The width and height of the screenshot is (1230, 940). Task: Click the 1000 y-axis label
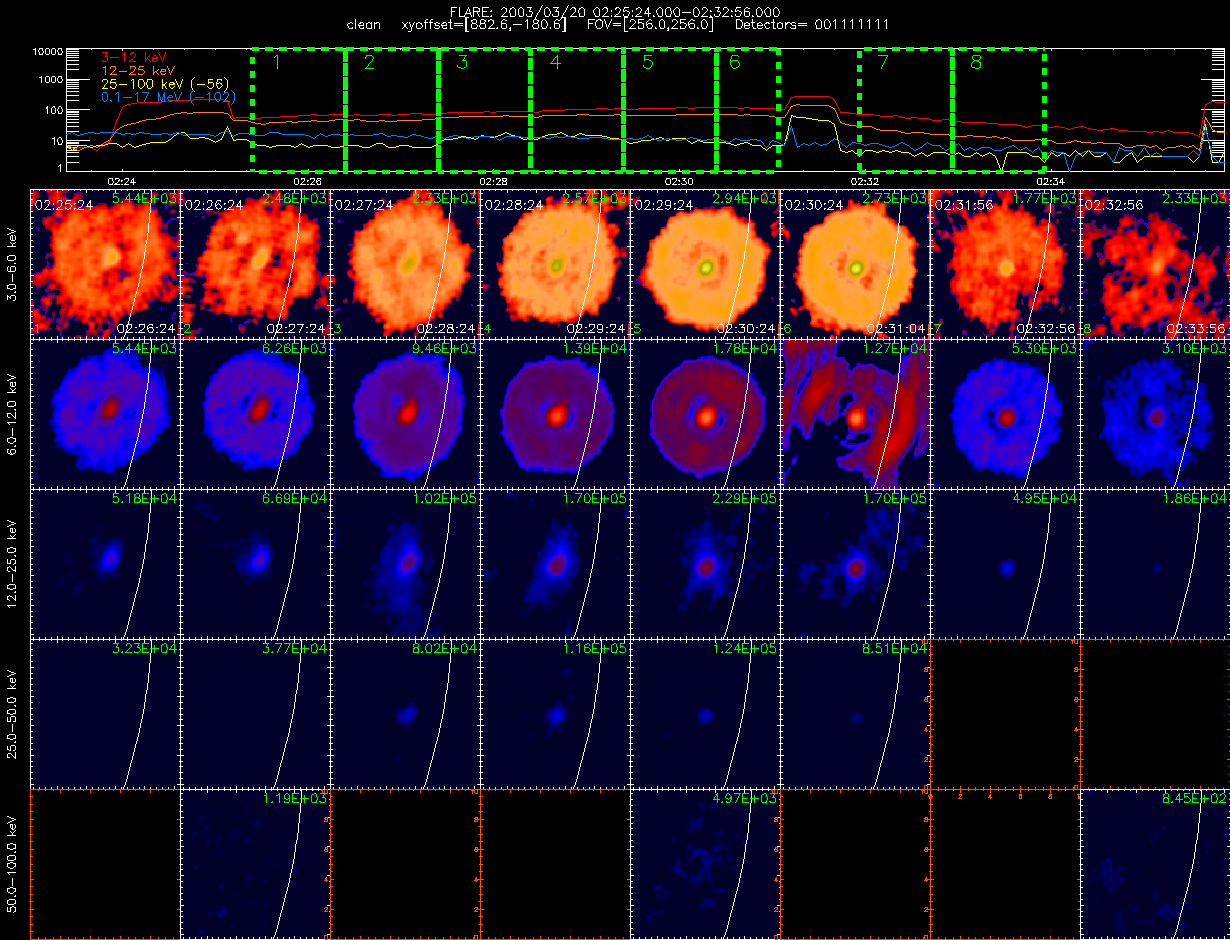pyautogui.click(x=51, y=80)
